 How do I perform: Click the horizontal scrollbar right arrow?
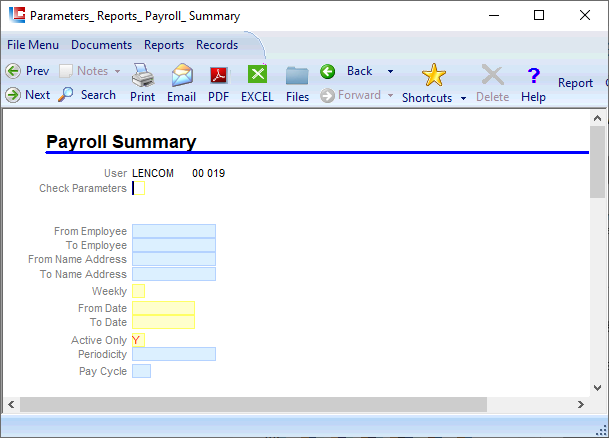pos(581,405)
